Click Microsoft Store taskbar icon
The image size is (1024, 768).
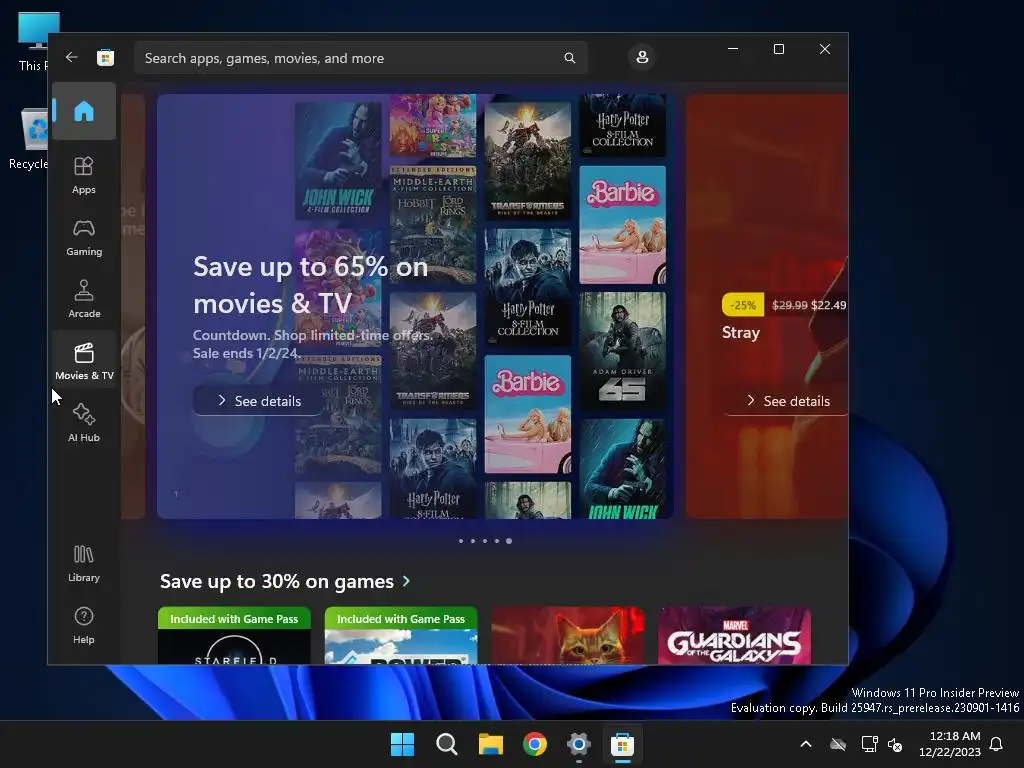pos(622,744)
